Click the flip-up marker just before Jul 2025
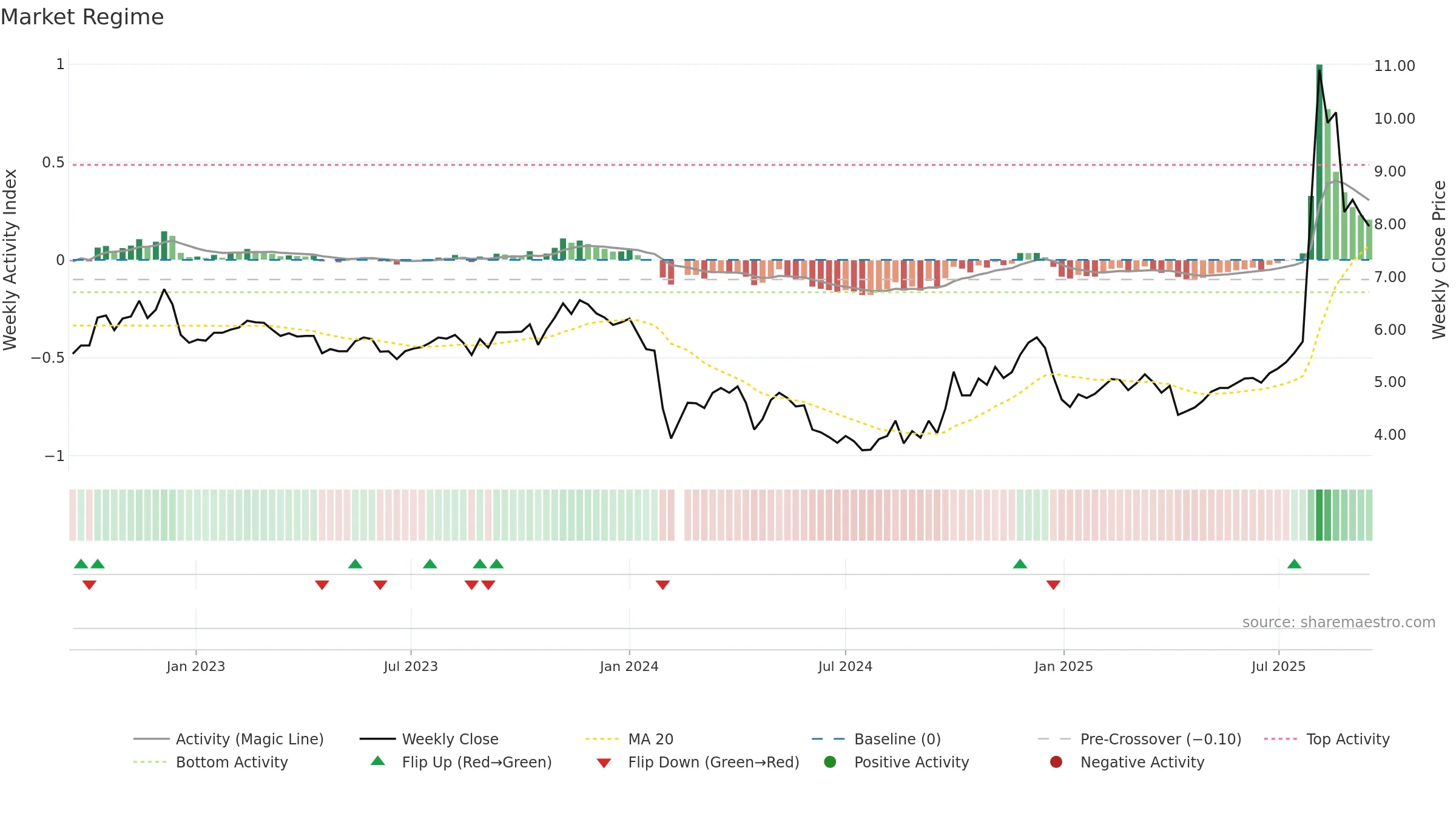Image resolution: width=1456 pixels, height=819 pixels. [1294, 564]
